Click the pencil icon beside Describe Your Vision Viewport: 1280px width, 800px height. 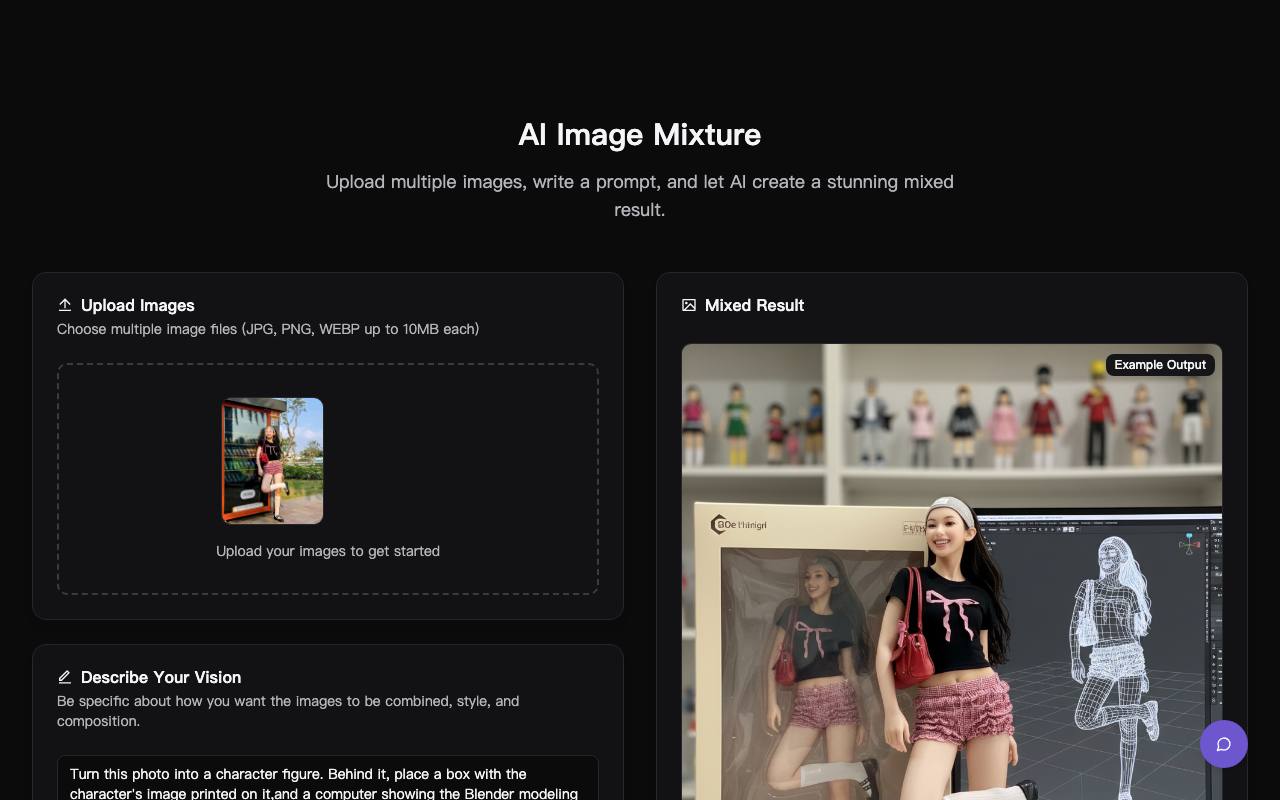coord(65,677)
